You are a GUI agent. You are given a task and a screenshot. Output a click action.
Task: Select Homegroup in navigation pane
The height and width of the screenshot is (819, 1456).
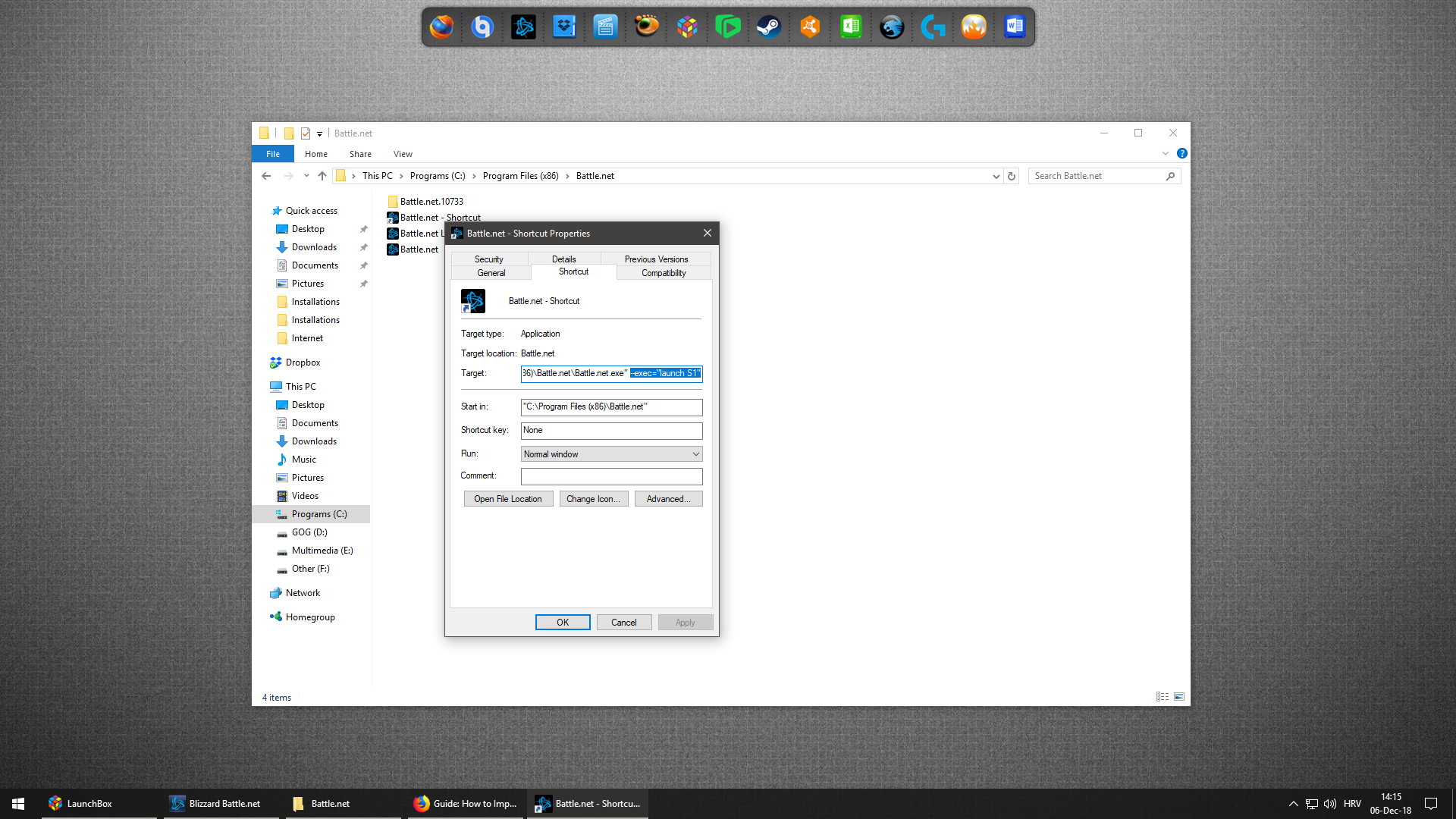coord(310,617)
